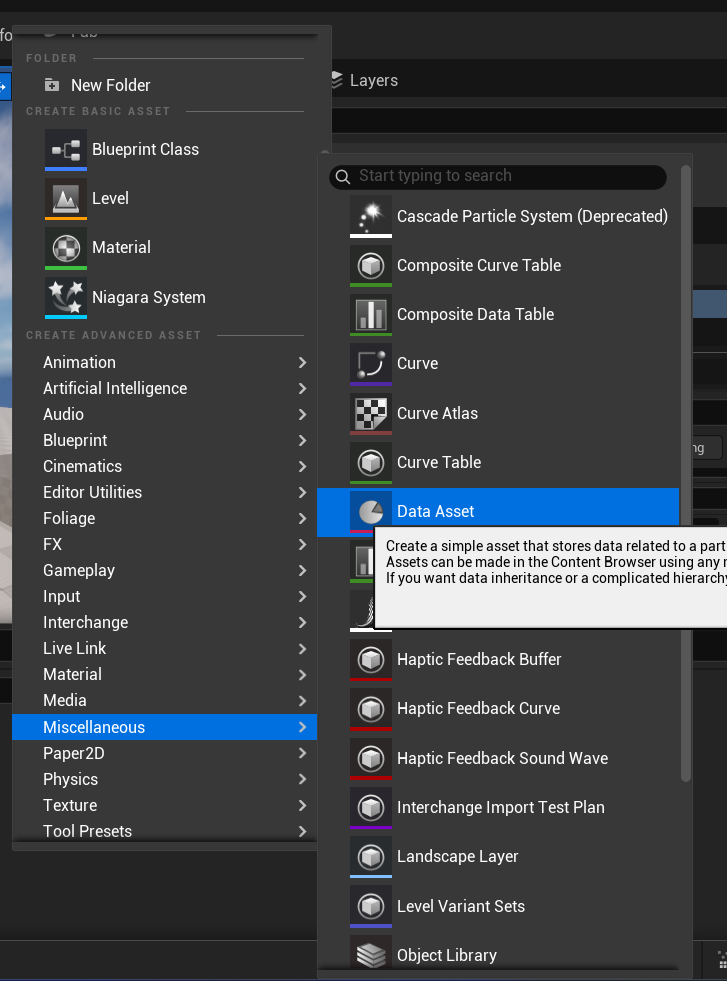Image resolution: width=727 pixels, height=981 pixels.
Task: Click the Blueprint Class icon
Action: 66,150
